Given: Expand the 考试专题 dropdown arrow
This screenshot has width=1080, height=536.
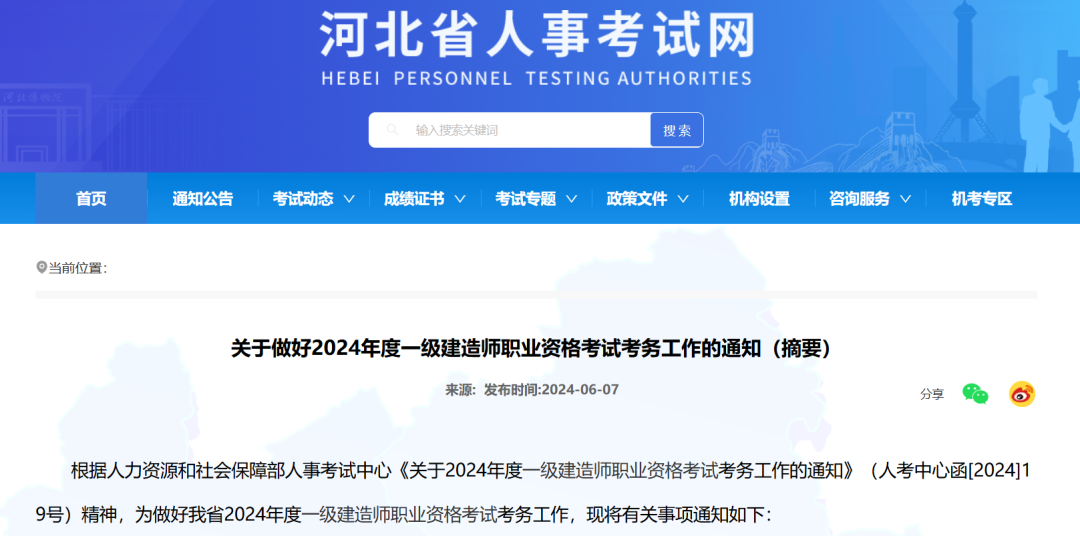Looking at the screenshot, I should click(x=572, y=200).
